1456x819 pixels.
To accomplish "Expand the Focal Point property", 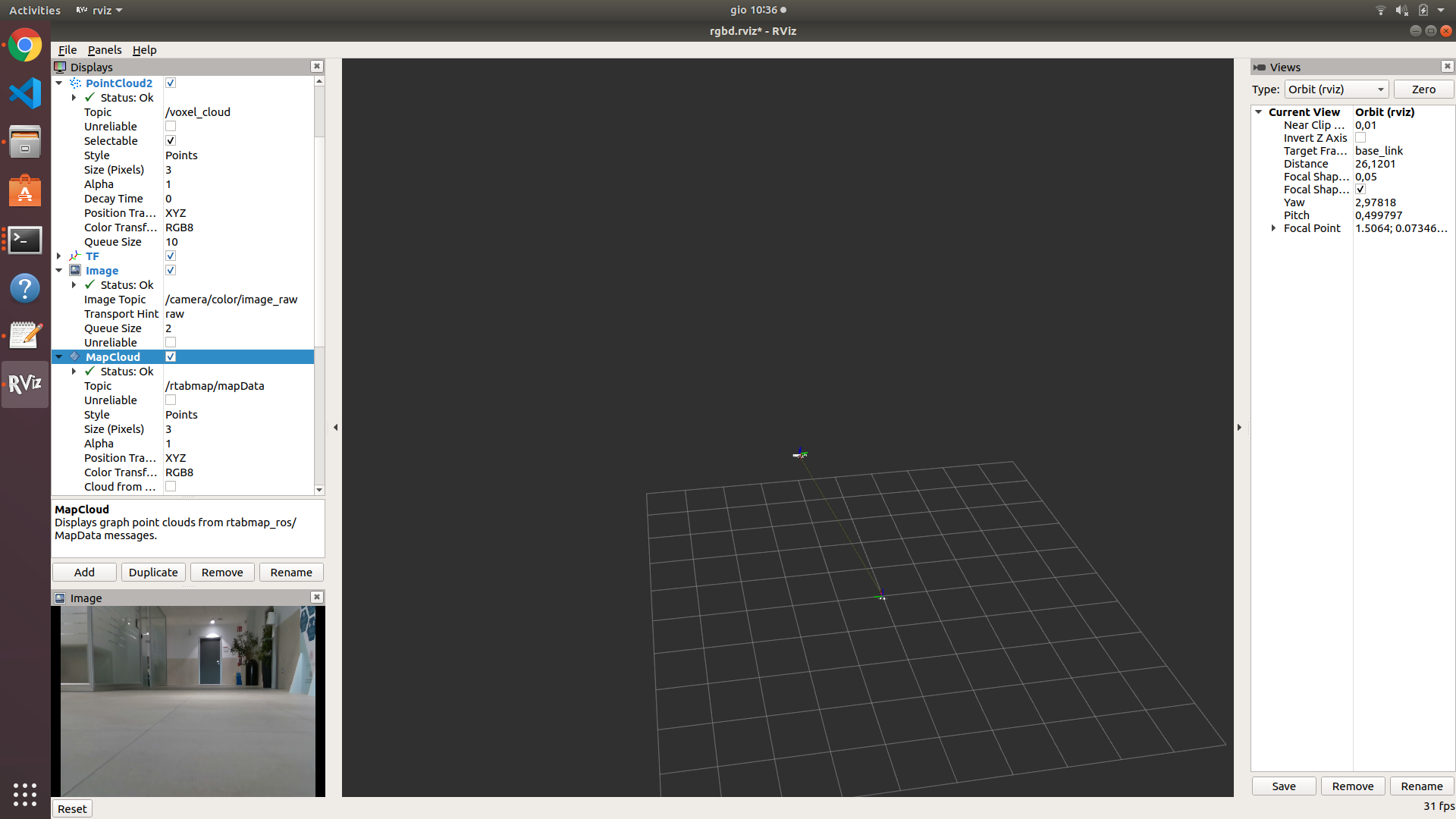I will [x=1274, y=228].
